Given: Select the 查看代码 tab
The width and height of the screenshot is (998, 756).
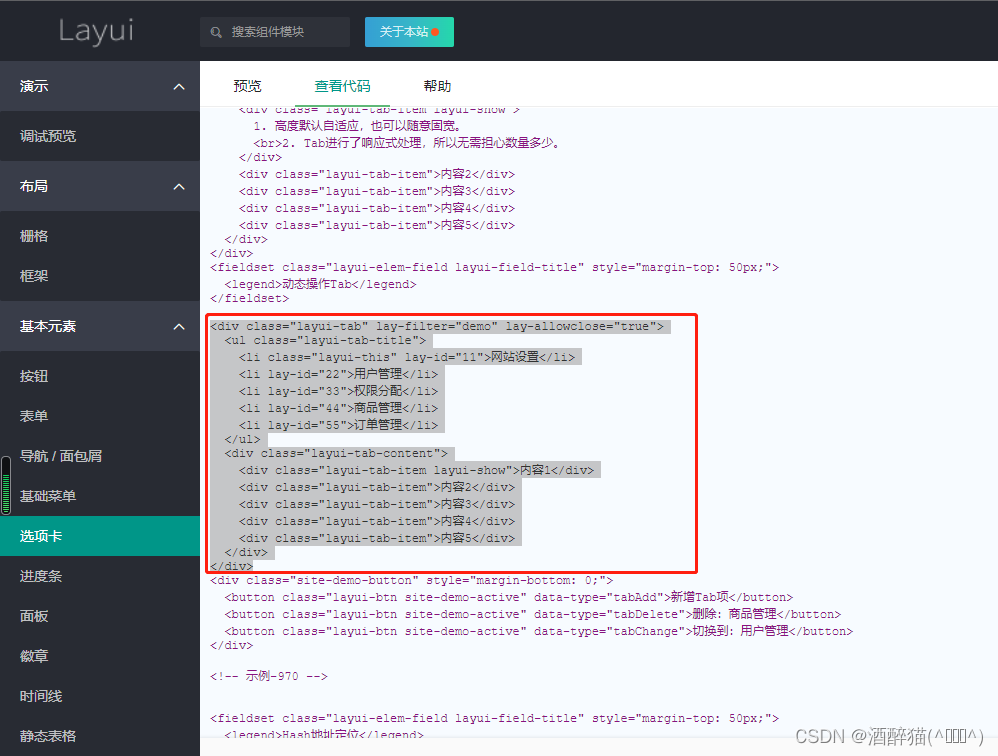Looking at the screenshot, I should pyautogui.click(x=343, y=85).
